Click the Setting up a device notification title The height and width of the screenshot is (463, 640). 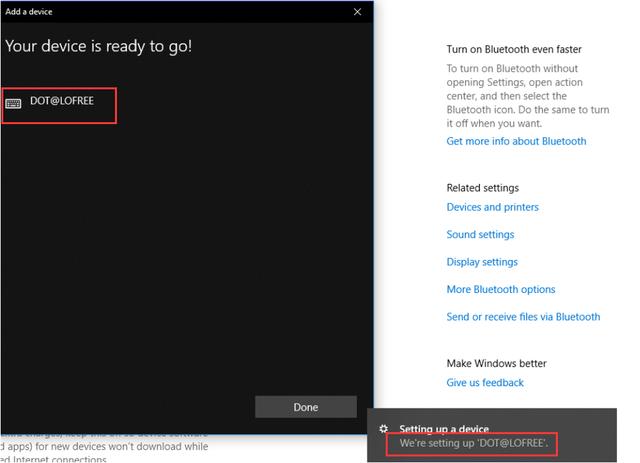click(x=444, y=429)
